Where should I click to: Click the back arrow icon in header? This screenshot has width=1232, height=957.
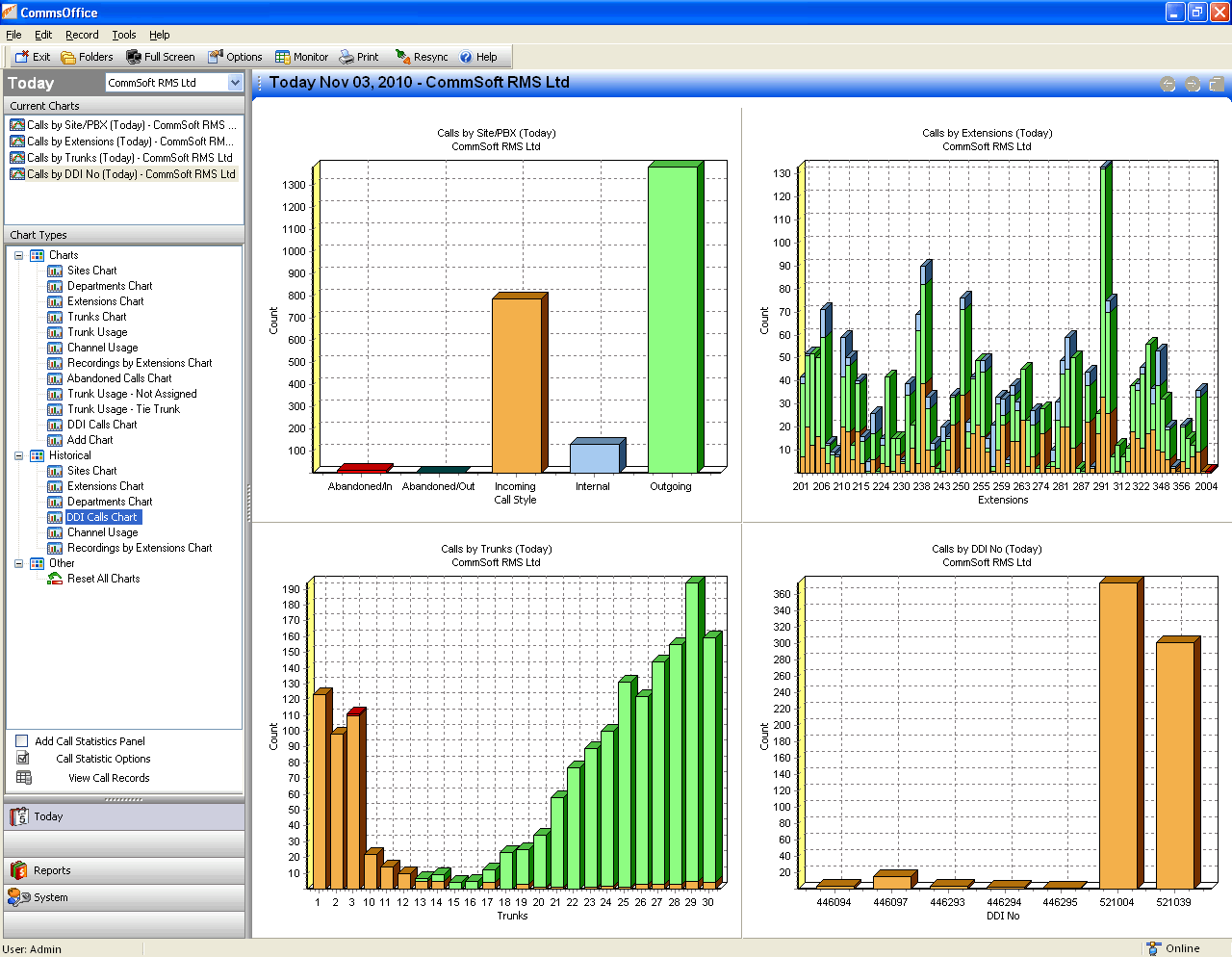(1168, 84)
